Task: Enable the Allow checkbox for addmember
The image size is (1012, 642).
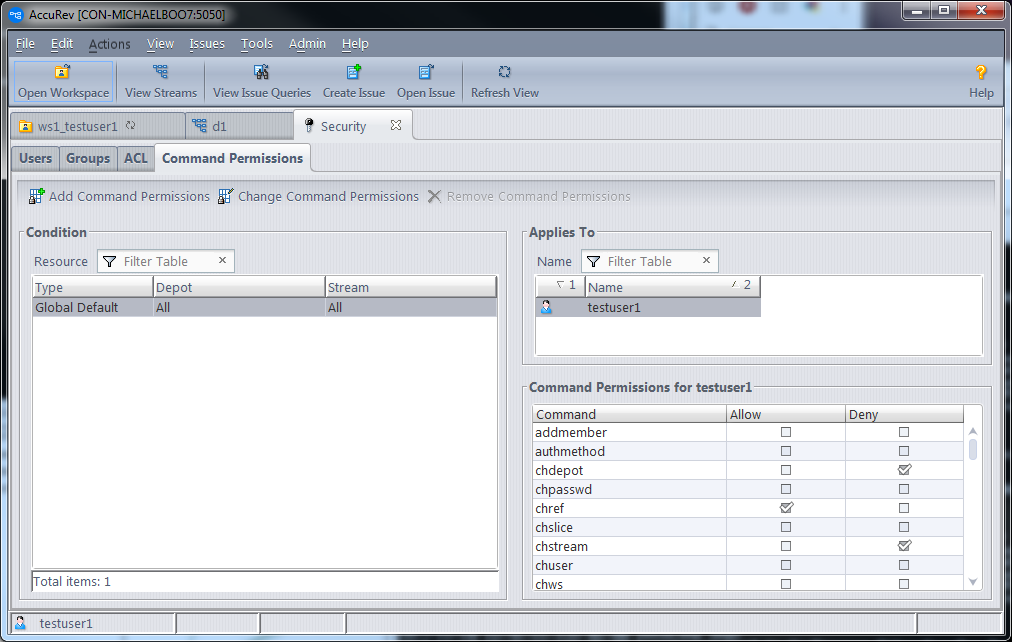Action: pyautogui.click(x=786, y=432)
